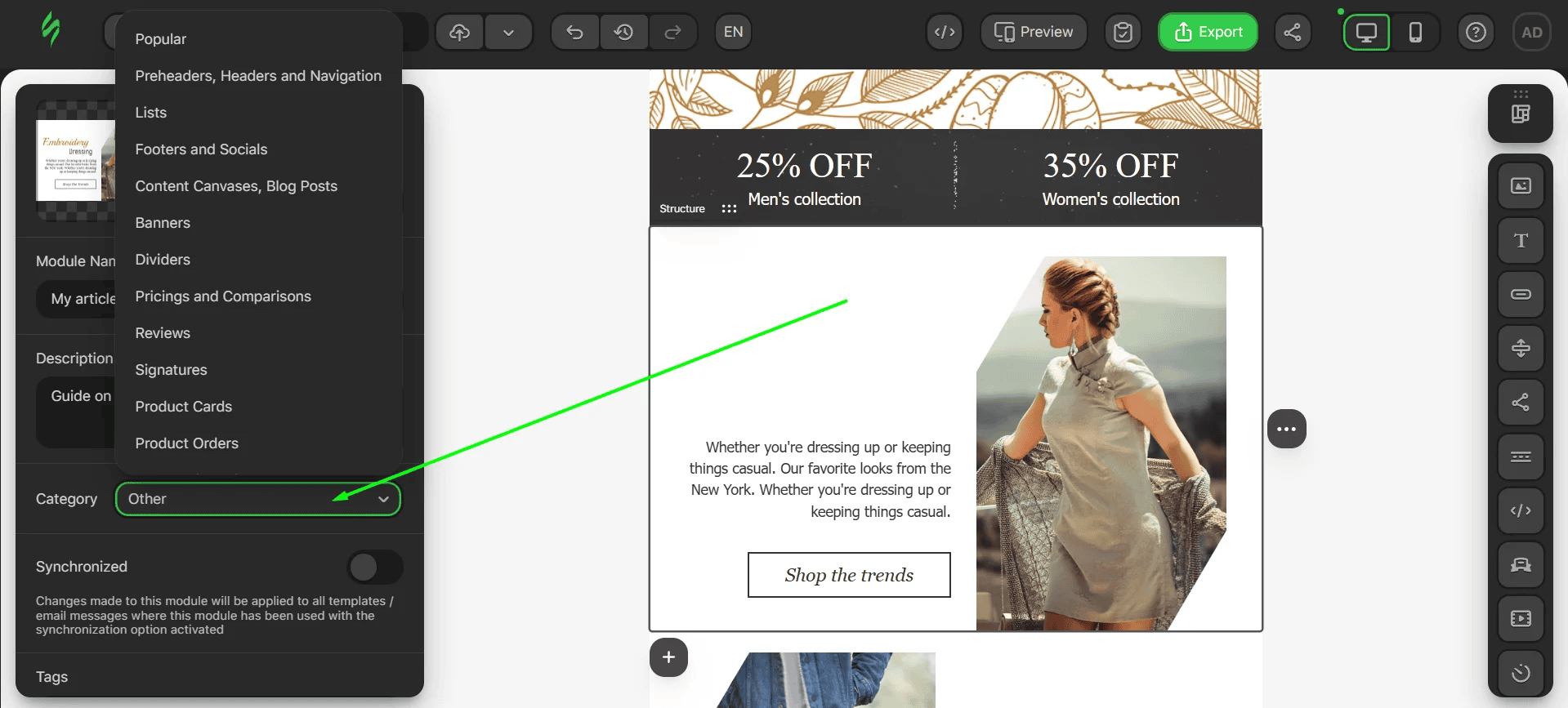This screenshot has width=1568, height=708.
Task: Switch to desktop view mode
Action: point(1366,32)
